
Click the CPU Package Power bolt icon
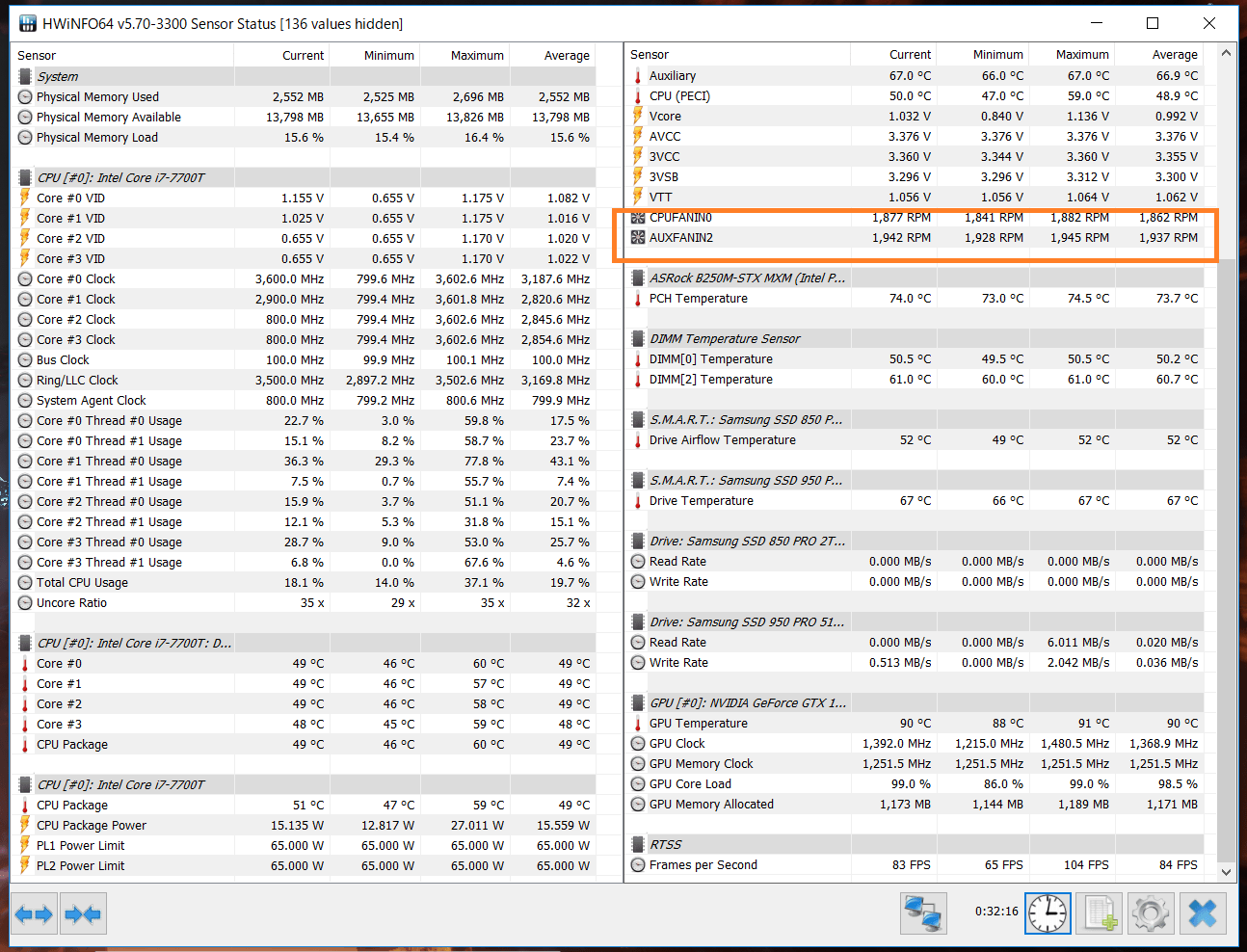click(25, 825)
